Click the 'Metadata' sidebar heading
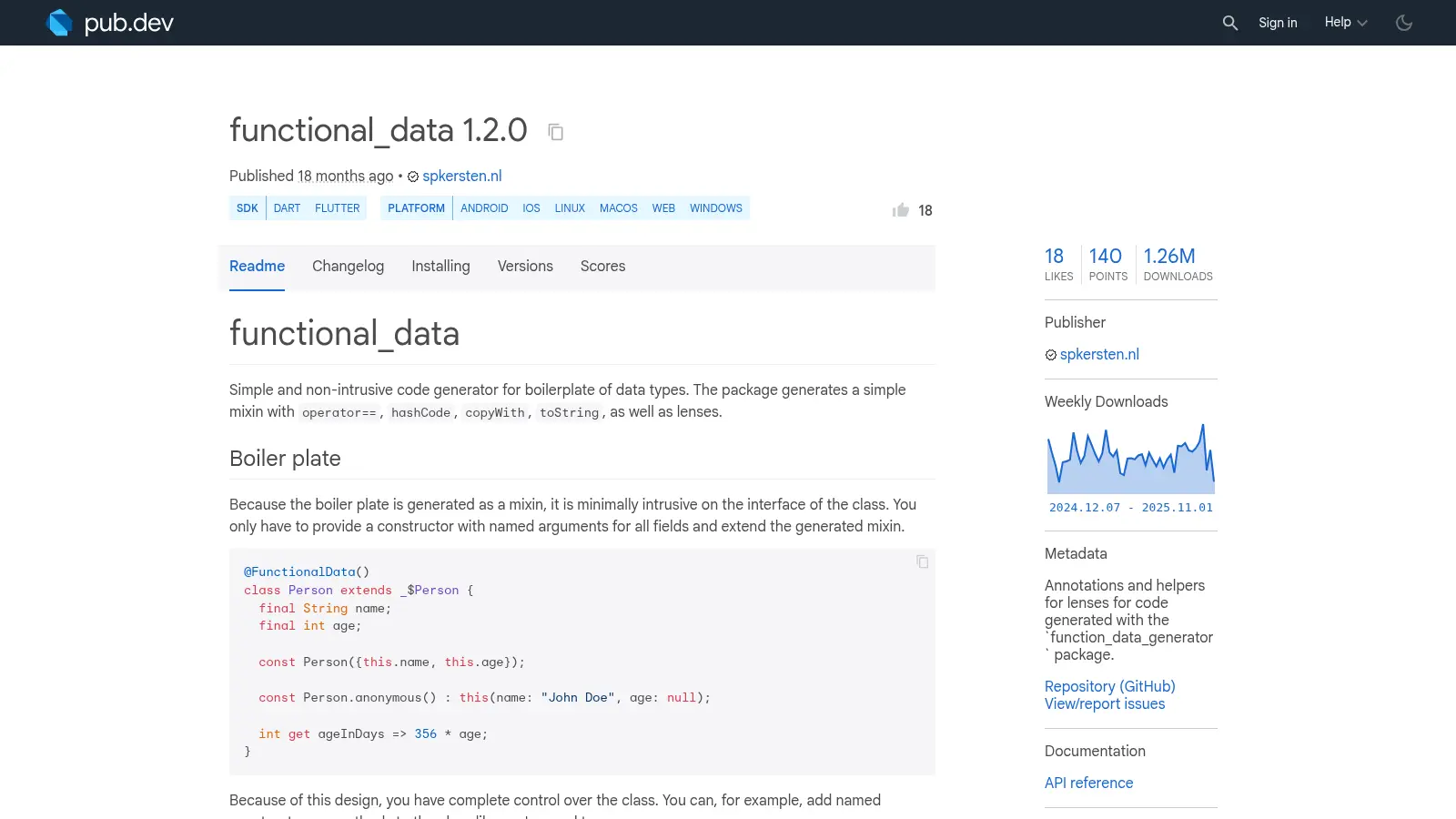 pyautogui.click(x=1076, y=554)
